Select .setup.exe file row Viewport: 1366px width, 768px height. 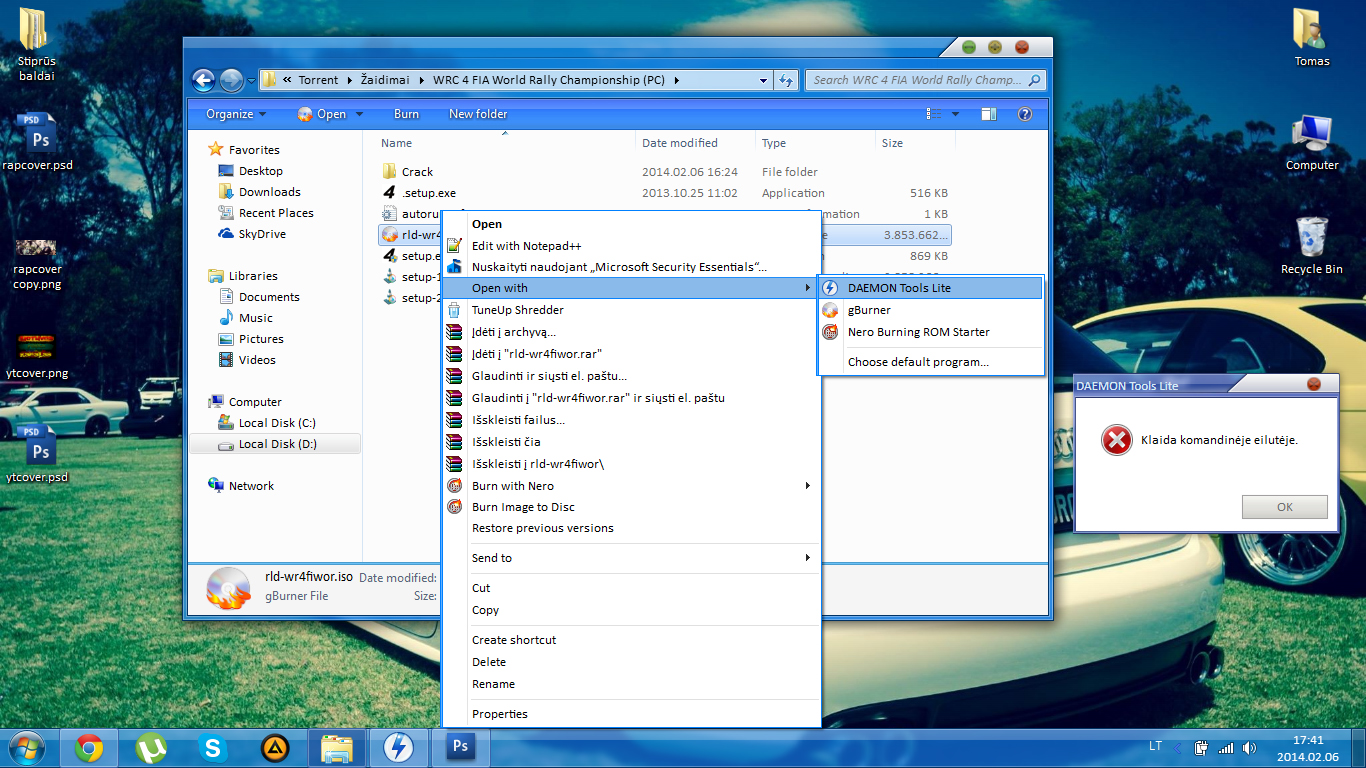(665, 193)
